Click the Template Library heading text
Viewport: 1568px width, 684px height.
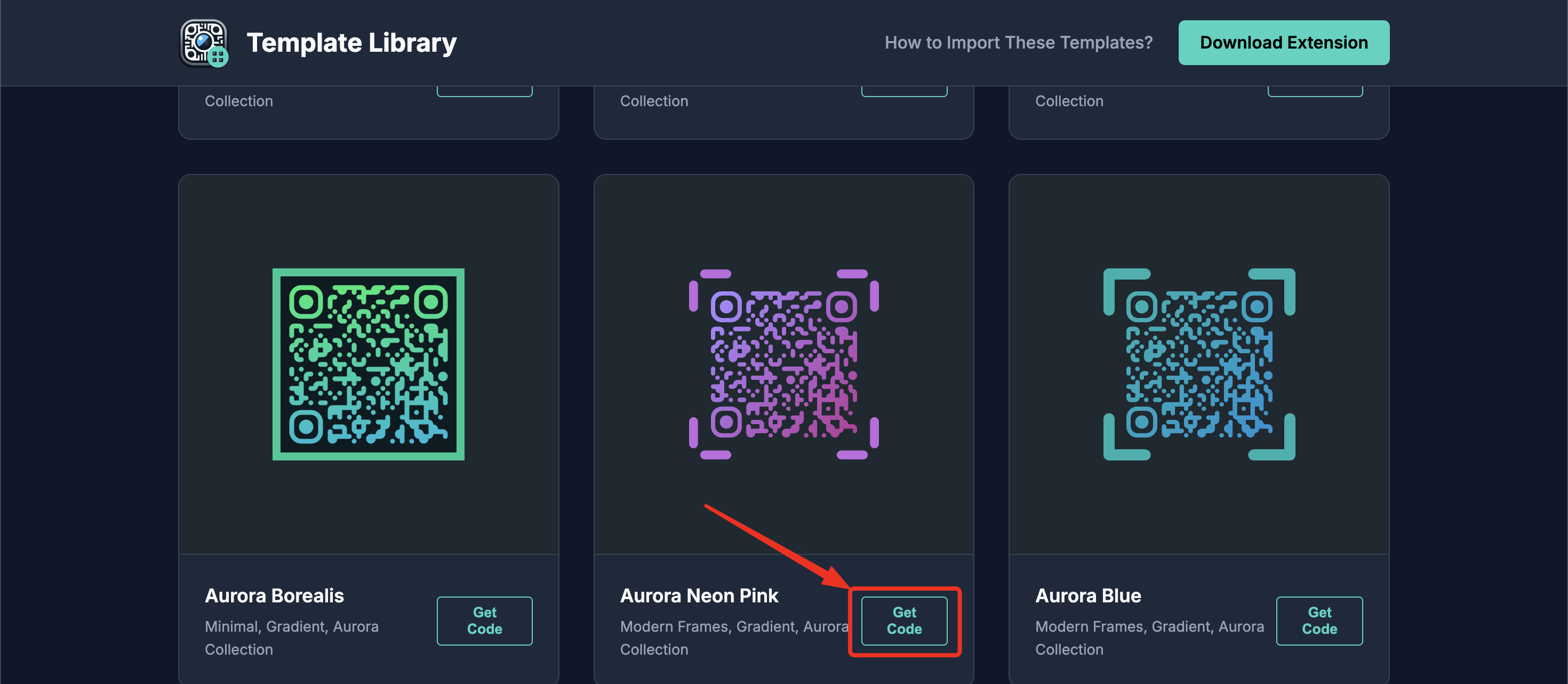point(351,42)
